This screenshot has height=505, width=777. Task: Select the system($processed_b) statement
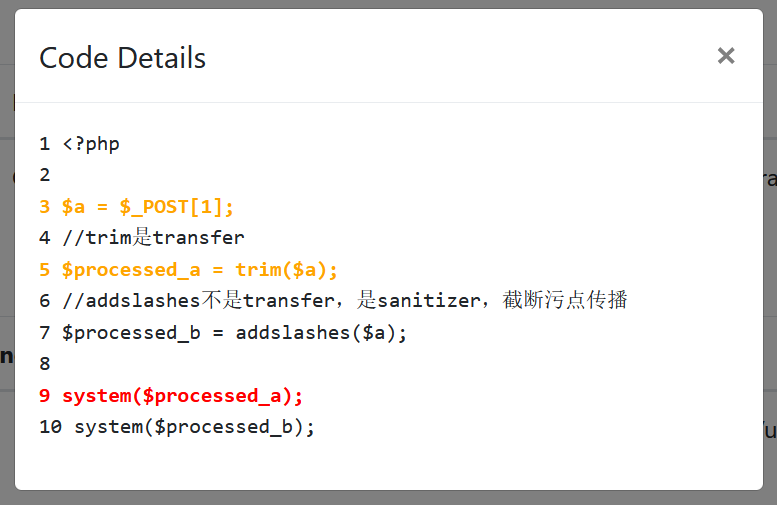(194, 427)
